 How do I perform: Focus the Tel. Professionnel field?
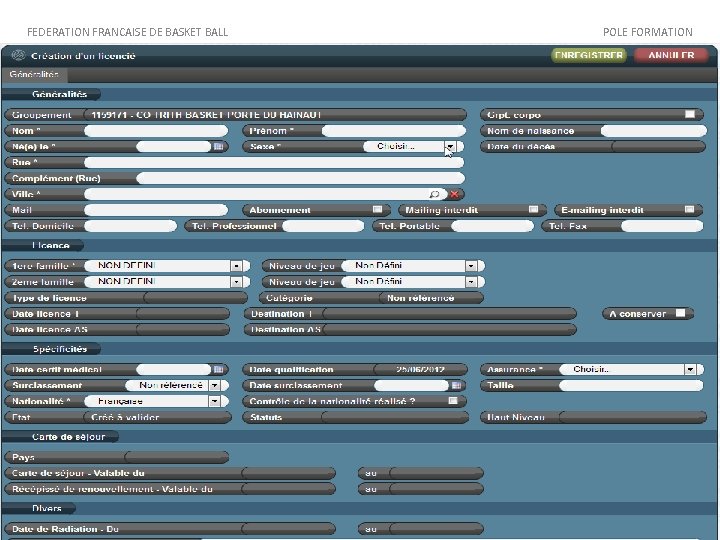click(x=323, y=226)
